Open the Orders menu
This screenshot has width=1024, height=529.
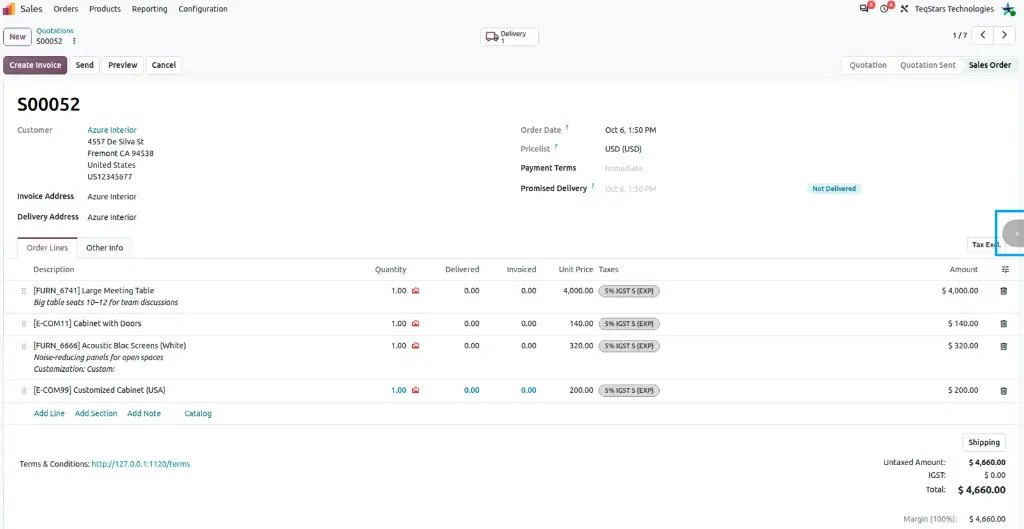(x=66, y=9)
